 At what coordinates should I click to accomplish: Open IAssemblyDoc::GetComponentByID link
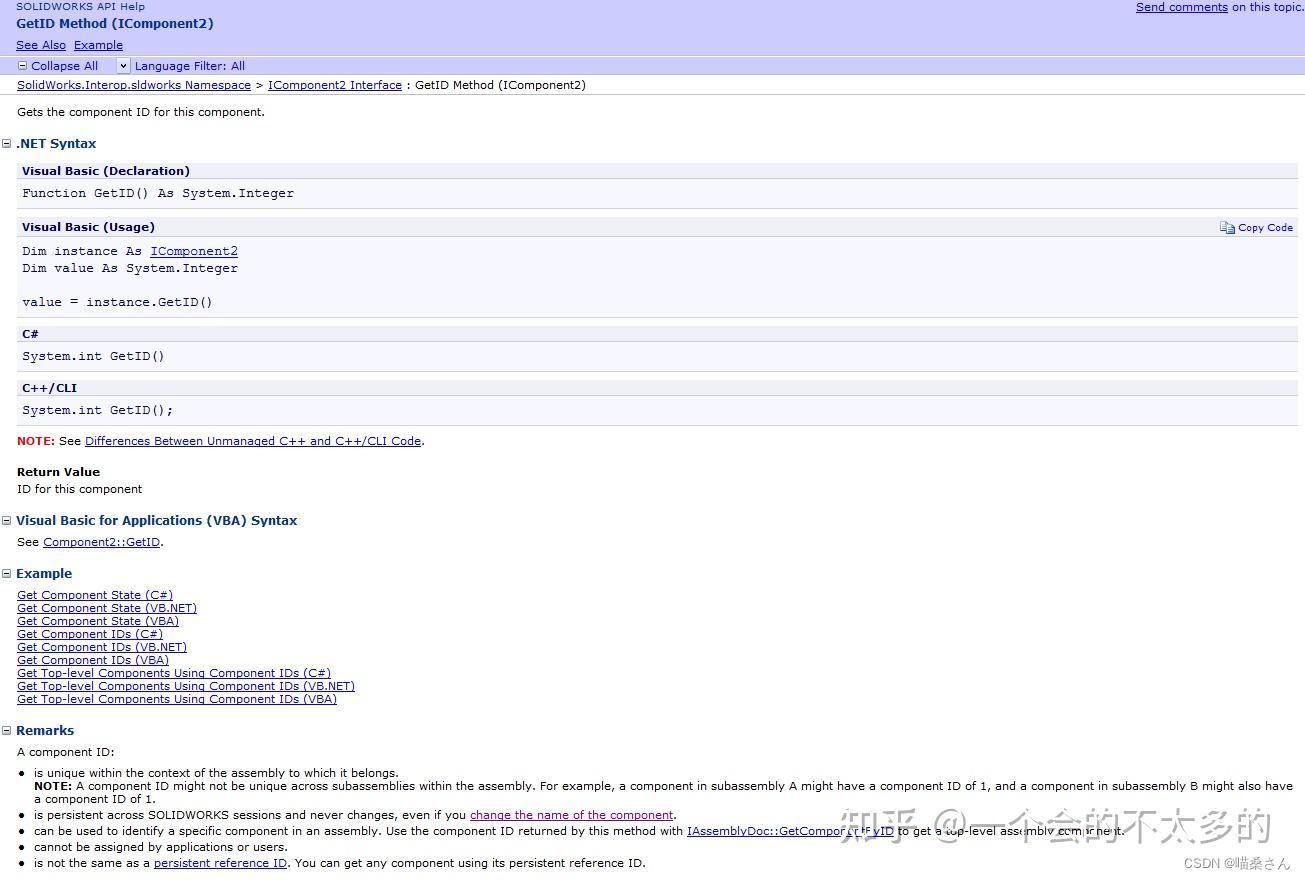coord(790,831)
